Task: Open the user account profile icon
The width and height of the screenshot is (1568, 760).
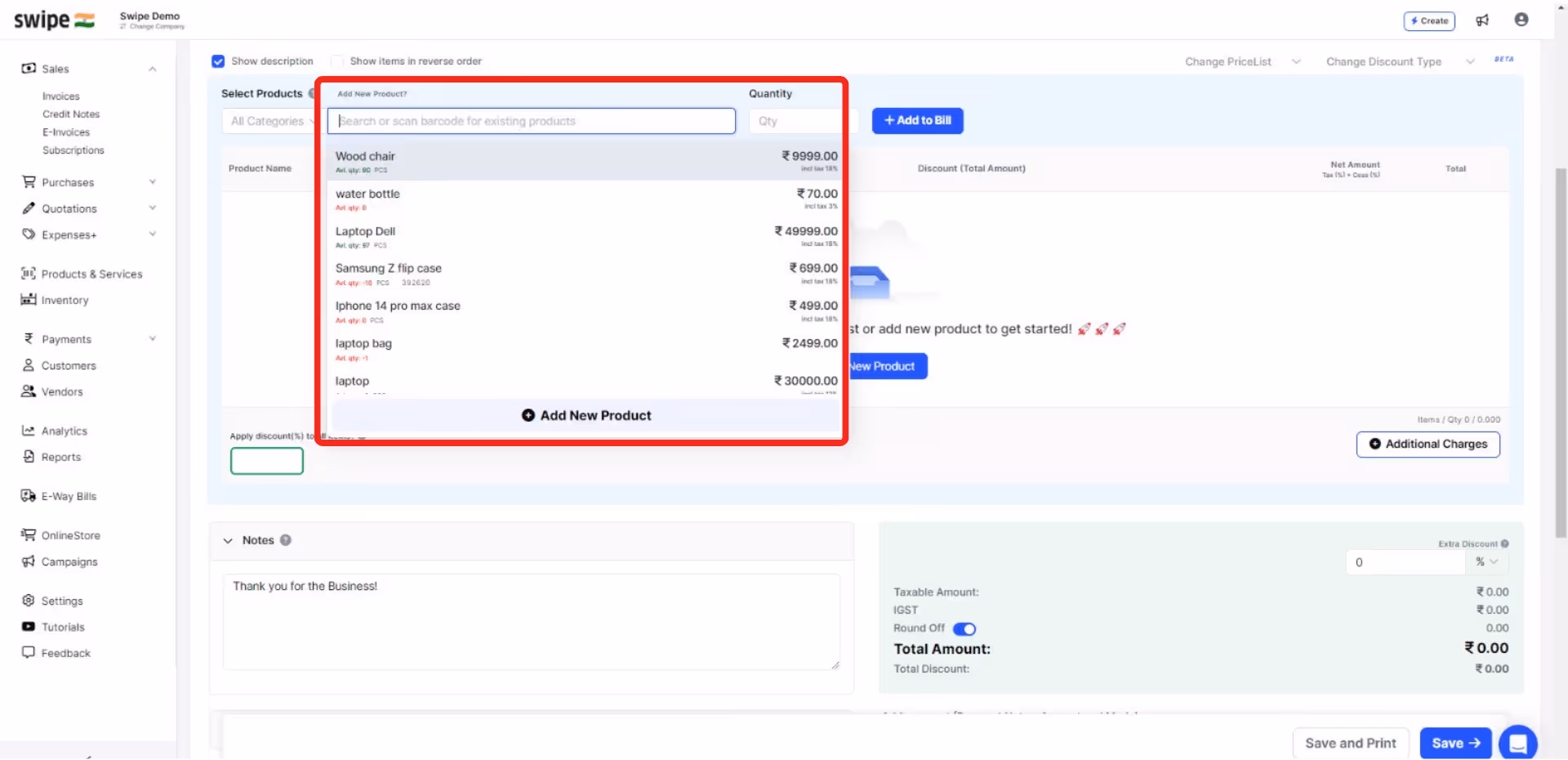Action: coord(1521,20)
